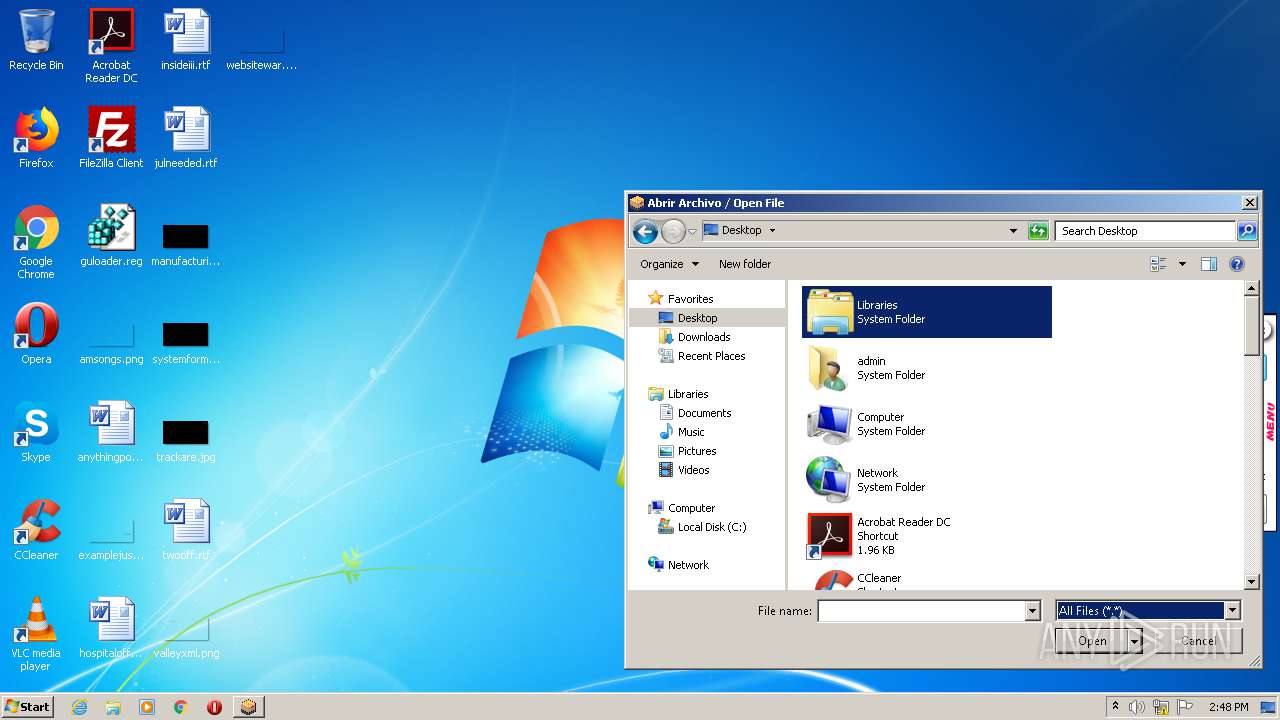Image resolution: width=1280 pixels, height=720 pixels.
Task: Select Videos library in navigation pane
Action: (x=693, y=470)
